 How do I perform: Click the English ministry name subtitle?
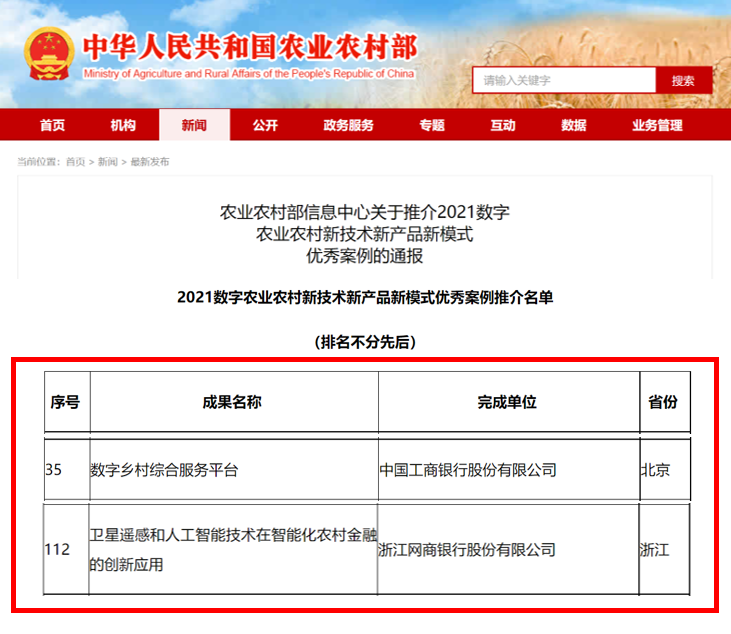[249, 74]
